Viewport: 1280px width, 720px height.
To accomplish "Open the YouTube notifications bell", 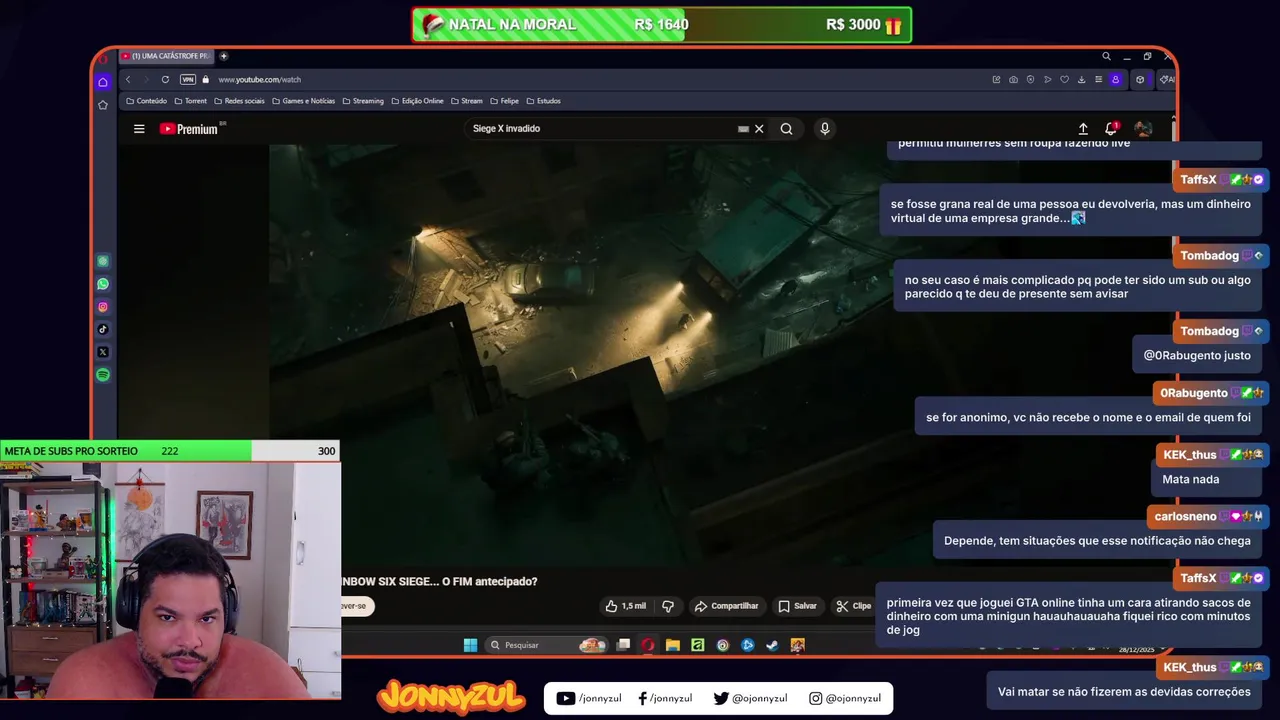I will (1111, 129).
